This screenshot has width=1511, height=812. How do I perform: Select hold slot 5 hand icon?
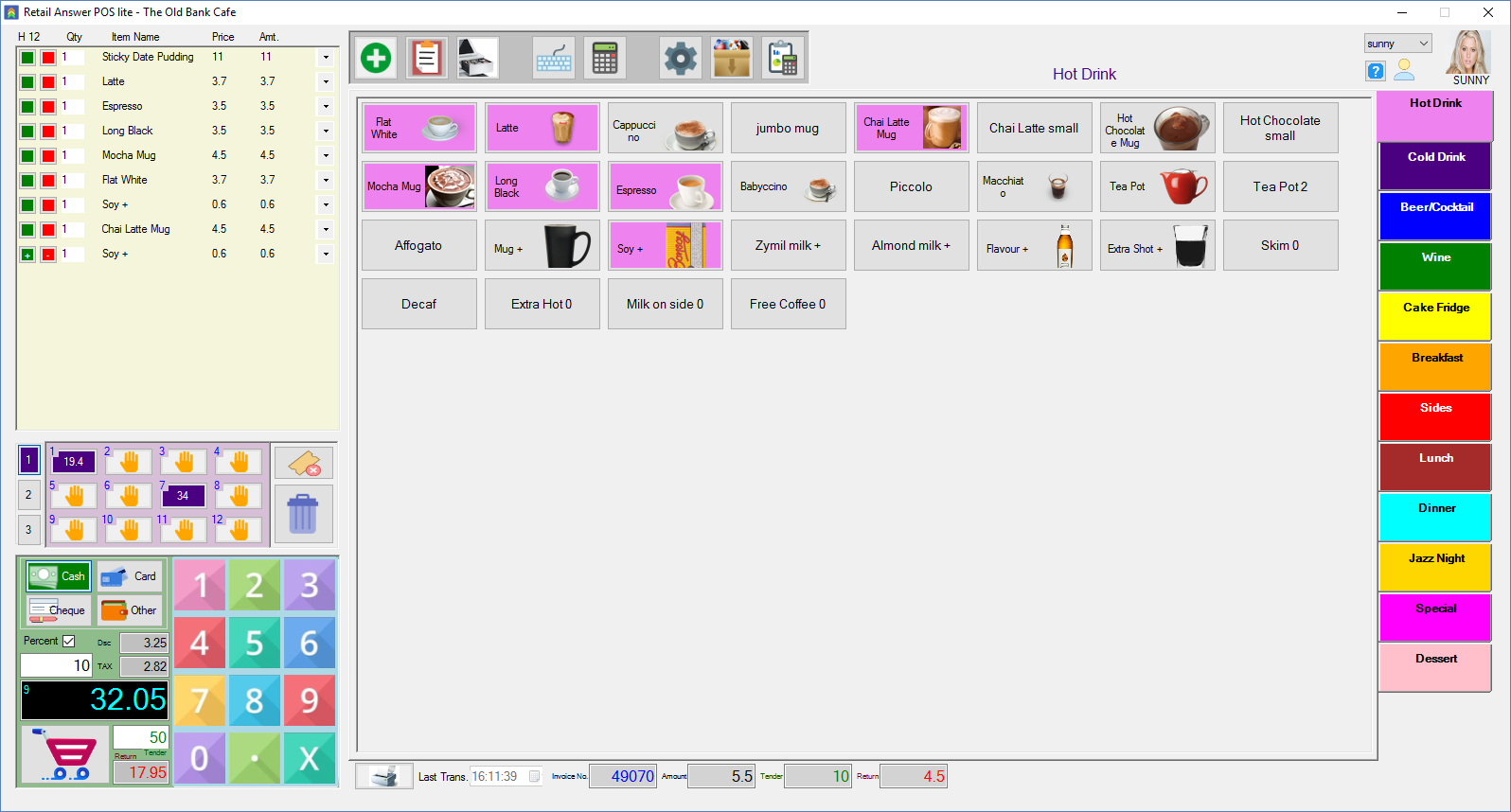[74, 495]
